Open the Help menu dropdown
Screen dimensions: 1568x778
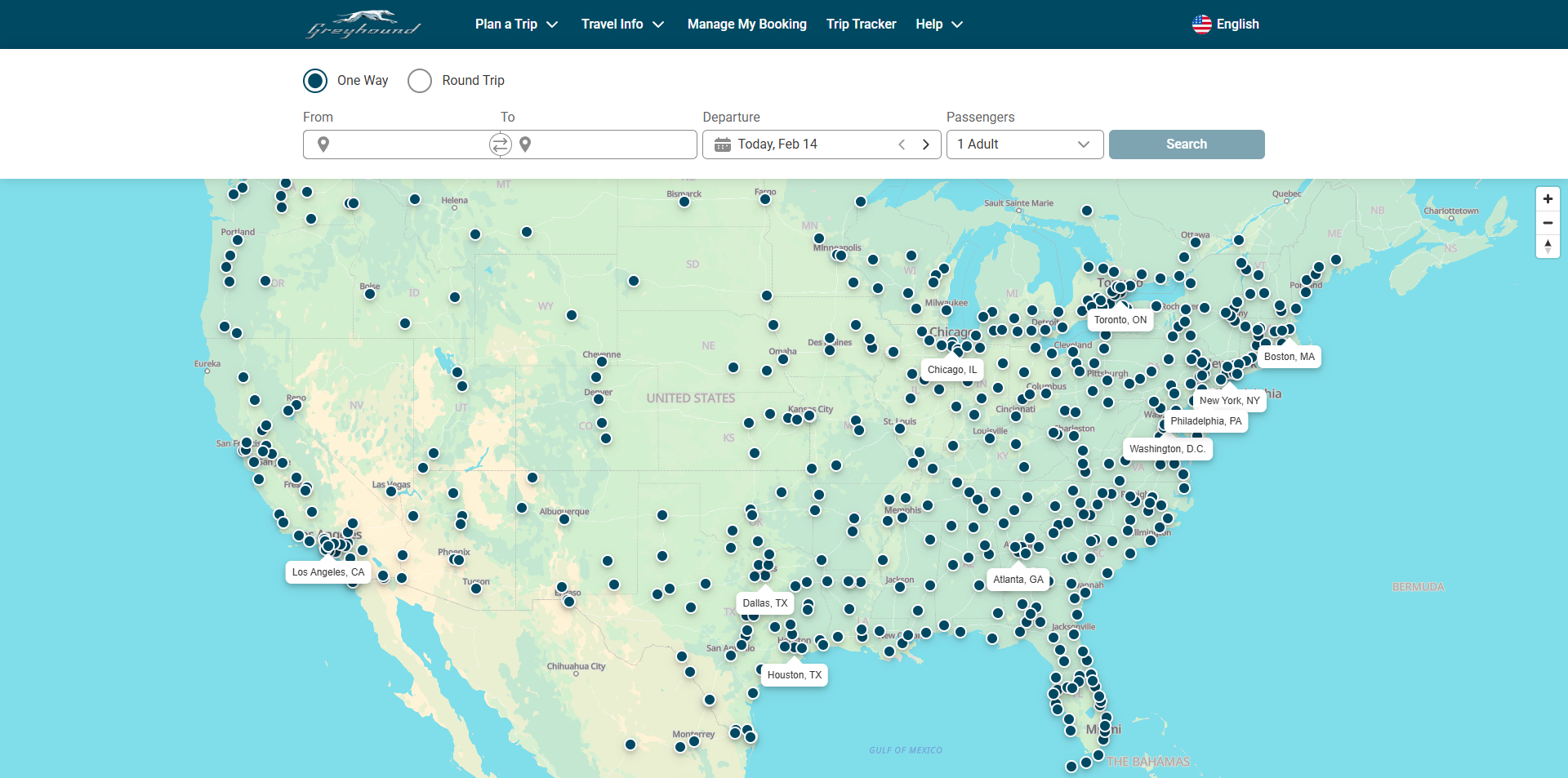click(x=939, y=24)
